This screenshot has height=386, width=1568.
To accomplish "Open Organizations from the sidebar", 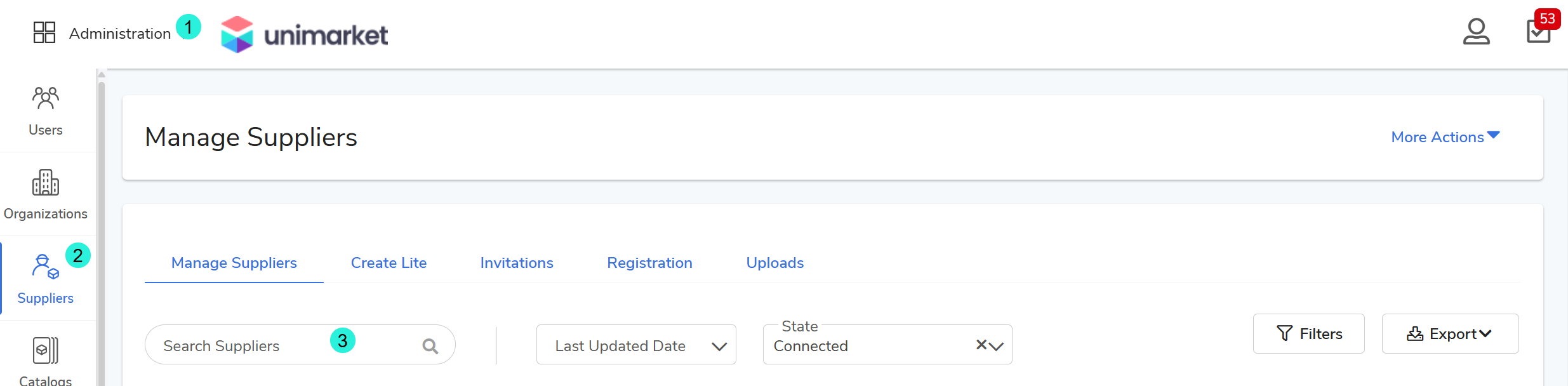I will (x=46, y=194).
